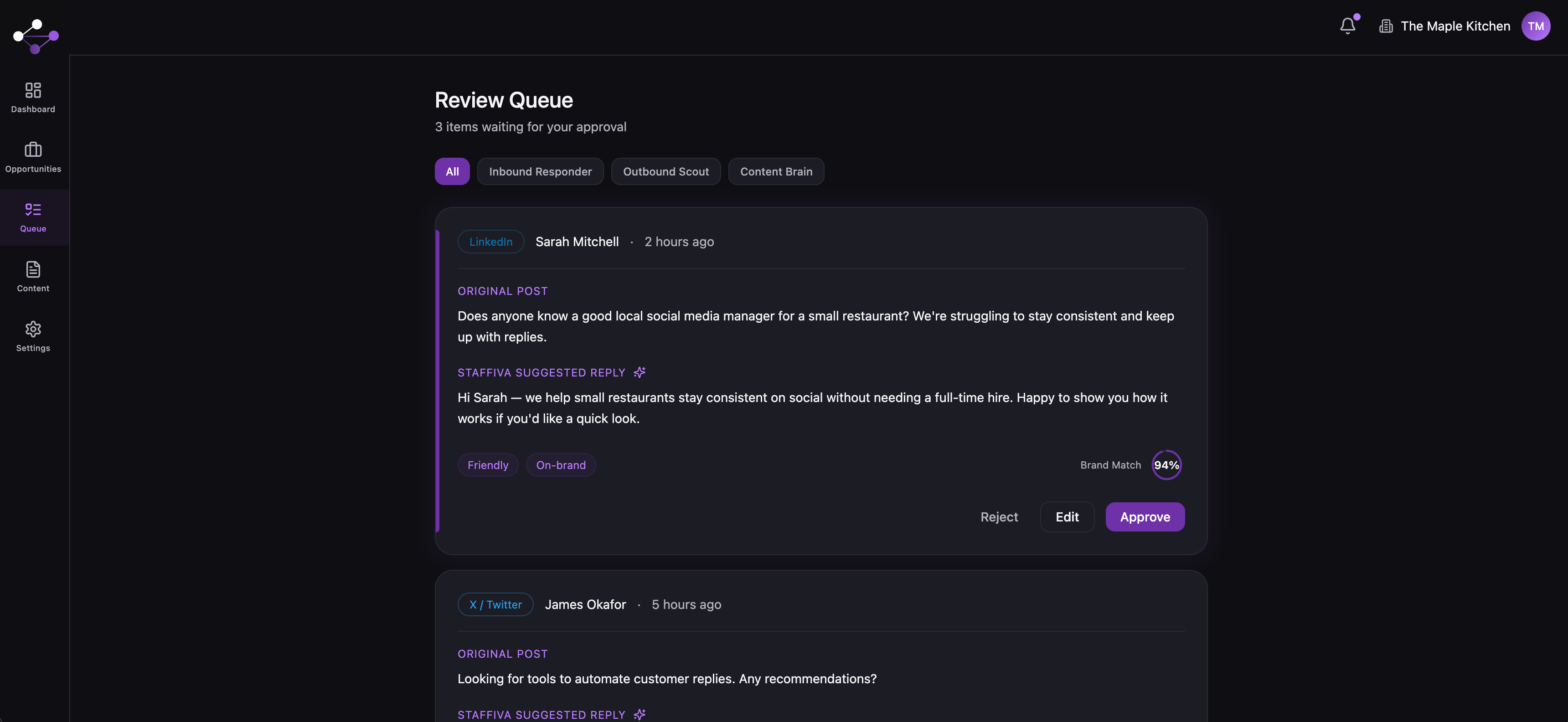Select the Outbound Scout filter
The image size is (1568, 722).
tap(666, 171)
